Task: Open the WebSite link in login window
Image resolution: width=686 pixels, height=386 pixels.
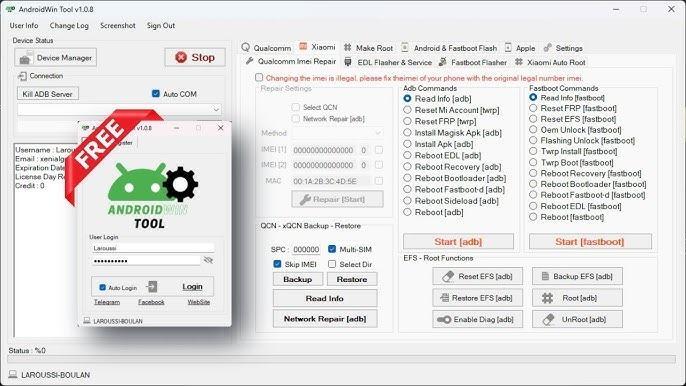Action: click(199, 302)
